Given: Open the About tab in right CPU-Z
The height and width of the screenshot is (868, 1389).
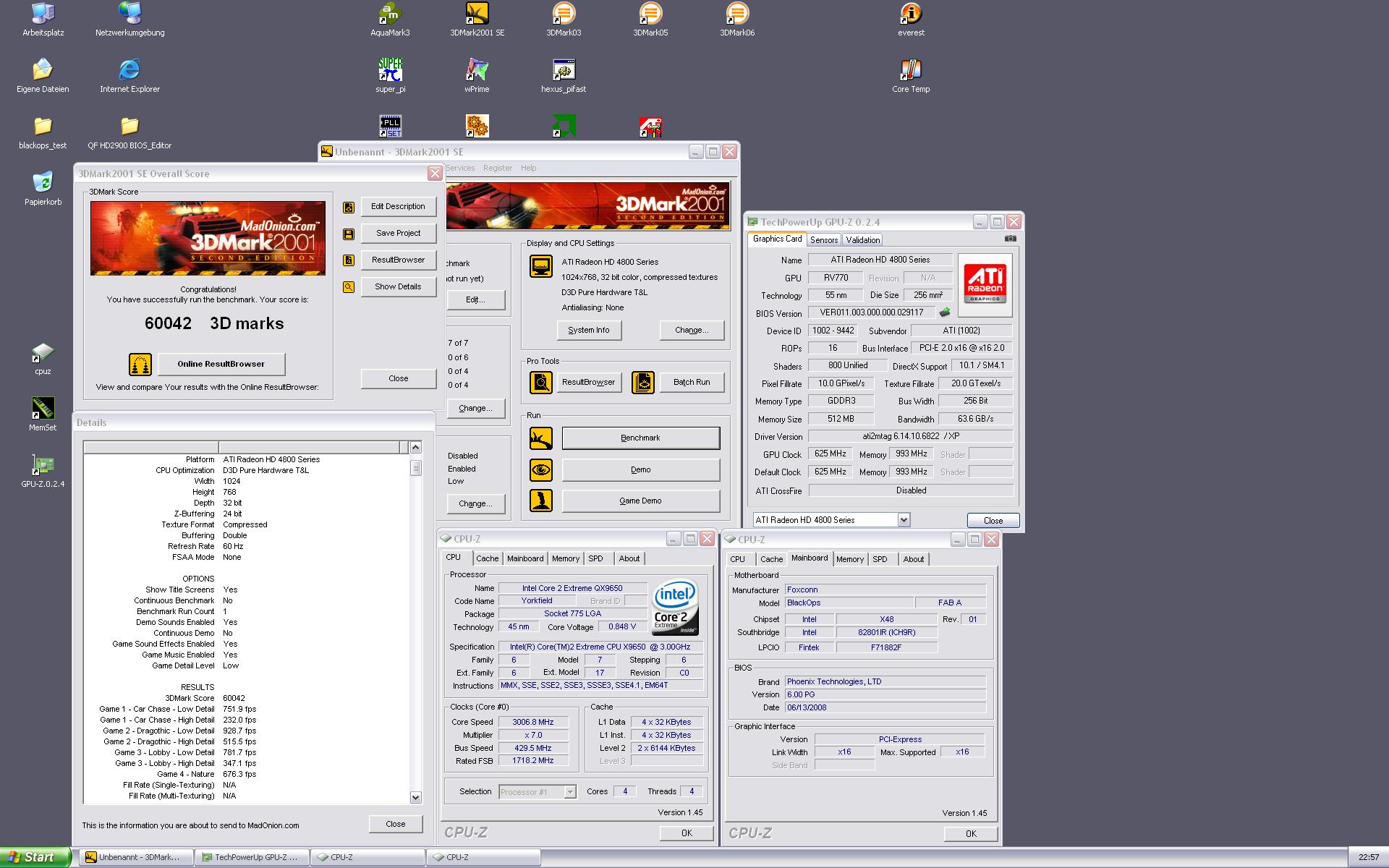Looking at the screenshot, I should click(x=913, y=559).
